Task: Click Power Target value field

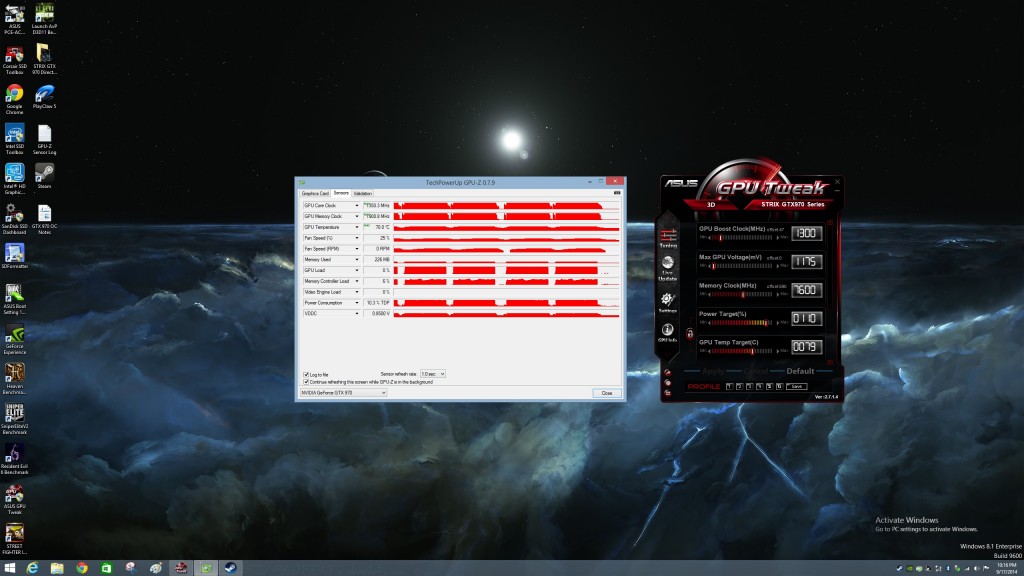Action: point(807,319)
